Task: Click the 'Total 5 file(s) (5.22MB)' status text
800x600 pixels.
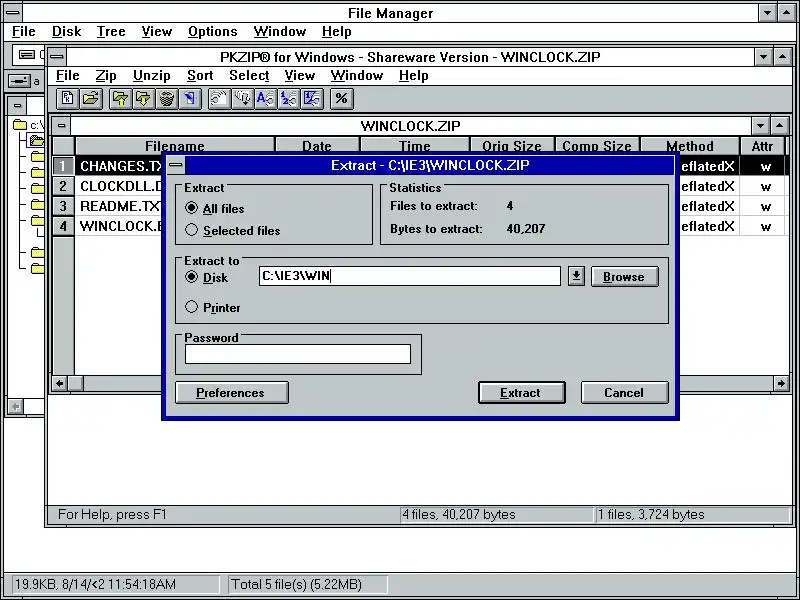Action: (296, 584)
